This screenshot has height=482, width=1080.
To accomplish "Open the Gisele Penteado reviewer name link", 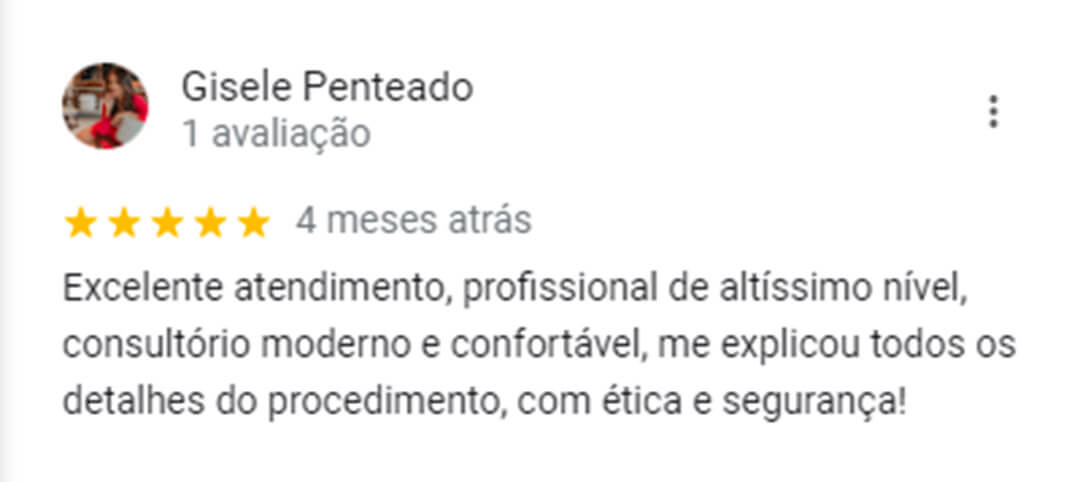I will tap(327, 89).
